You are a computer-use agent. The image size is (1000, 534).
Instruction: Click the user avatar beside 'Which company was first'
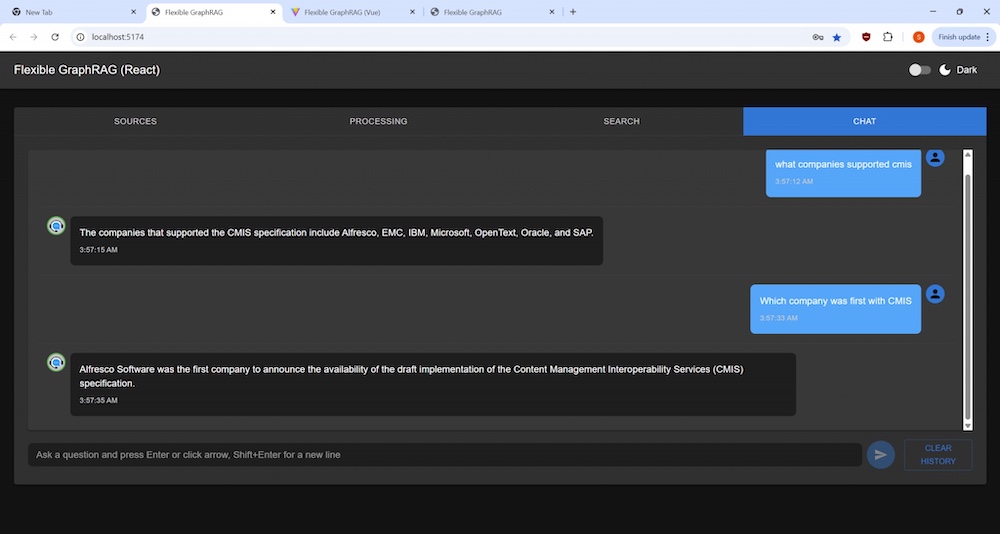click(935, 294)
